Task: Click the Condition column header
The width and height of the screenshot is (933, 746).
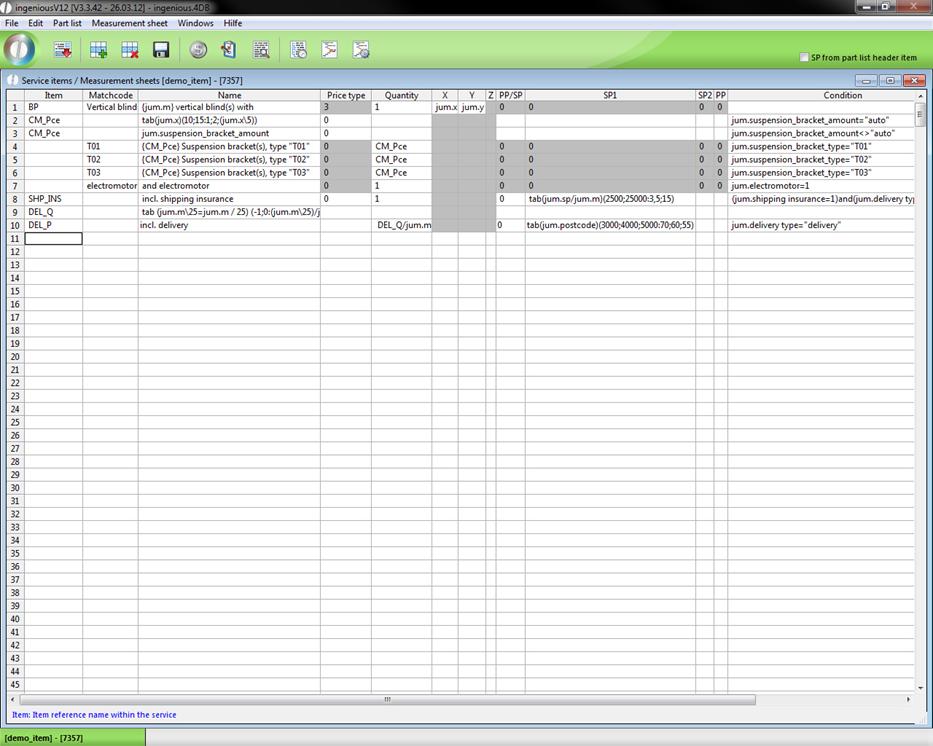Action: tap(842, 95)
